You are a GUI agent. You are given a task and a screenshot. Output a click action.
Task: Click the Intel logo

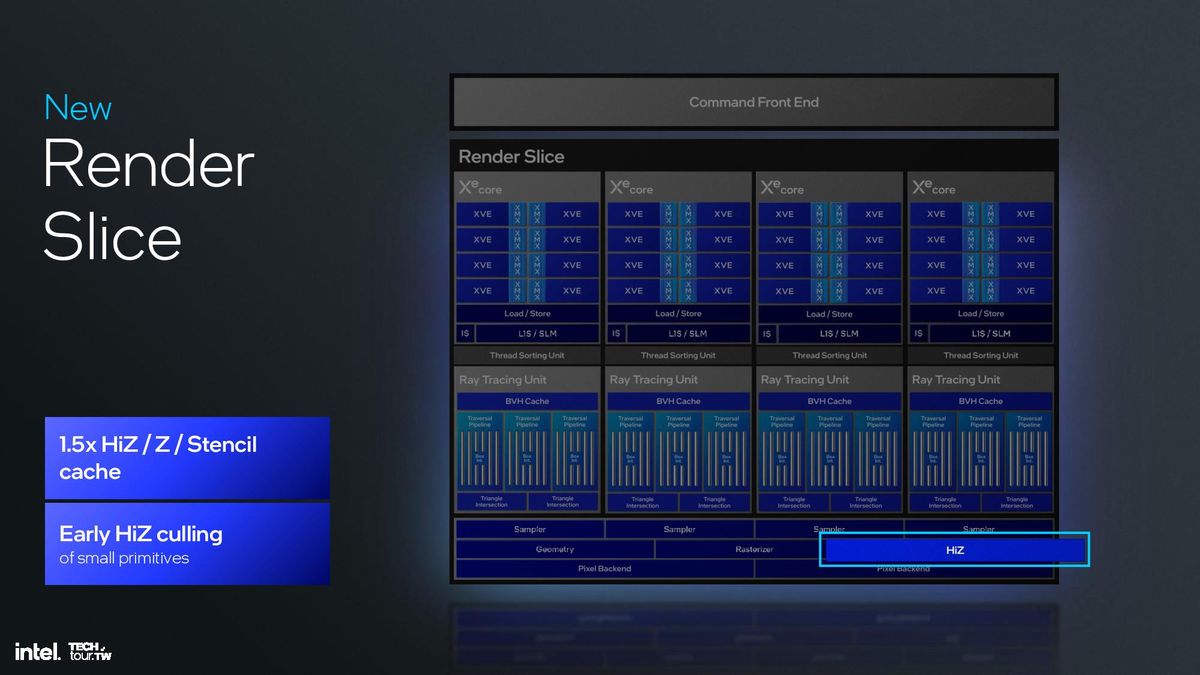coord(37,651)
